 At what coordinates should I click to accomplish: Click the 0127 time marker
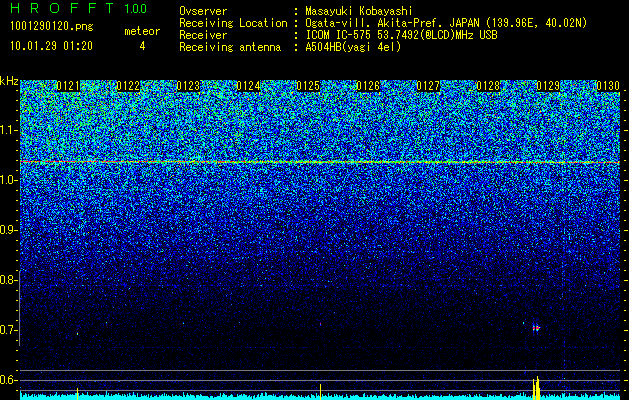click(x=428, y=86)
